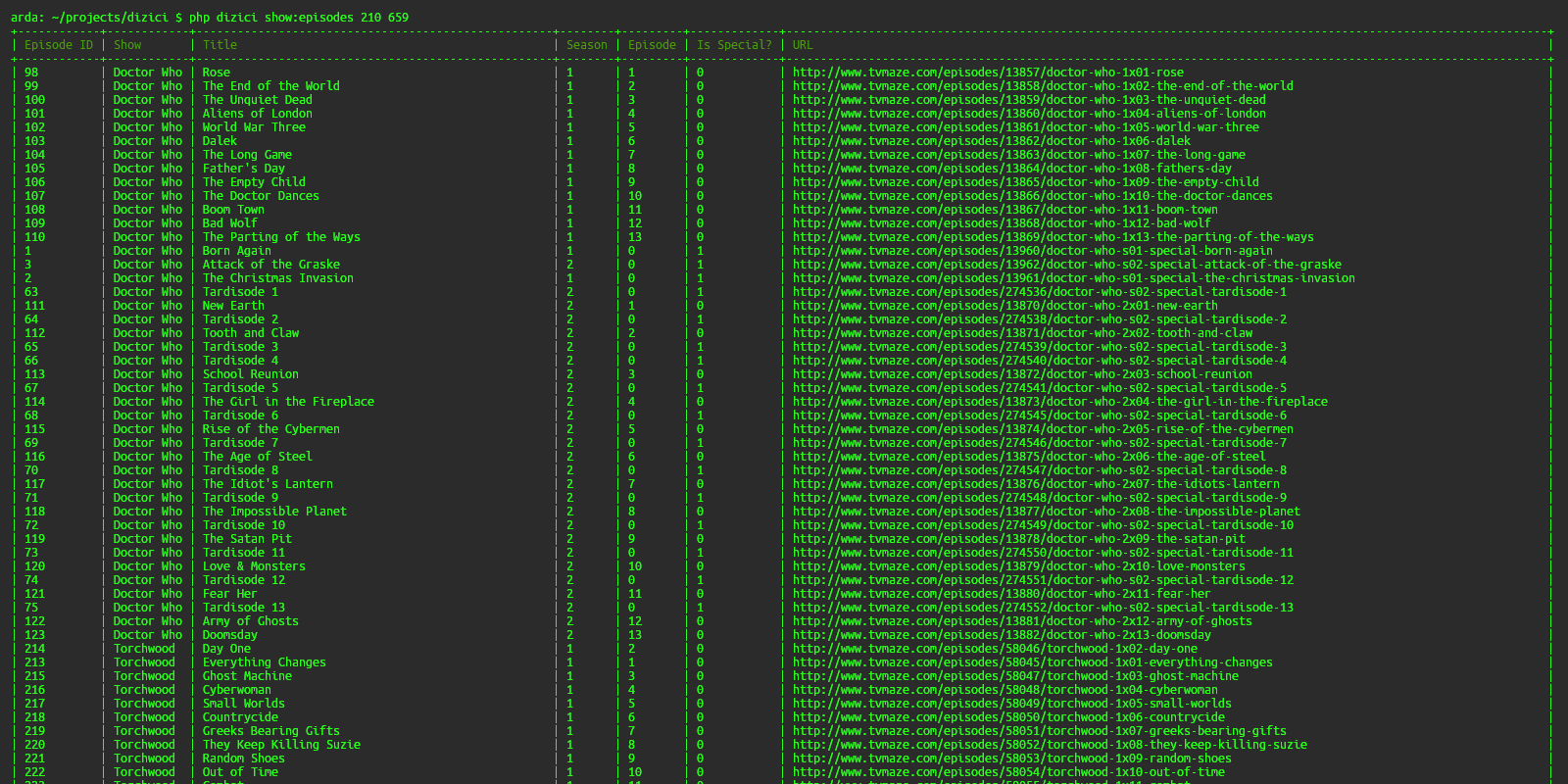
Task: Click the title 'Attack of the Graske'
Action: (x=271, y=265)
